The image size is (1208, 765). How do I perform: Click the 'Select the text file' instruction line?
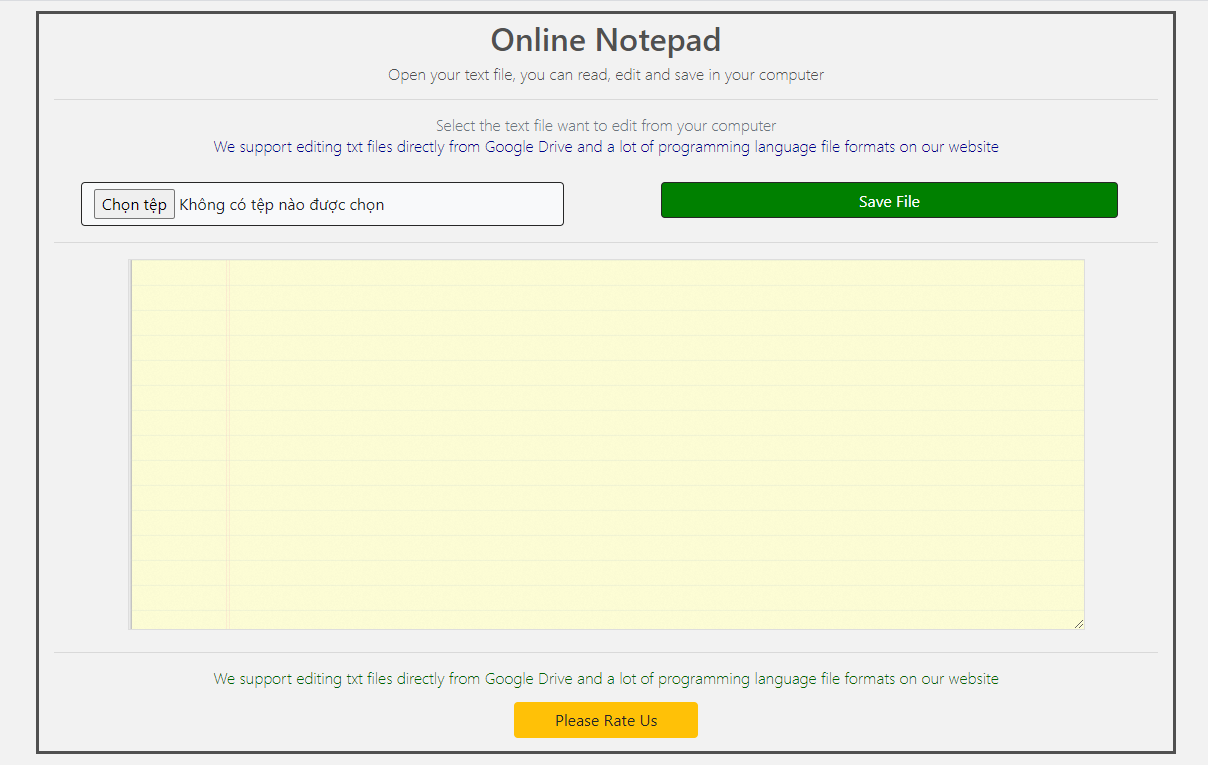pyautogui.click(x=605, y=125)
